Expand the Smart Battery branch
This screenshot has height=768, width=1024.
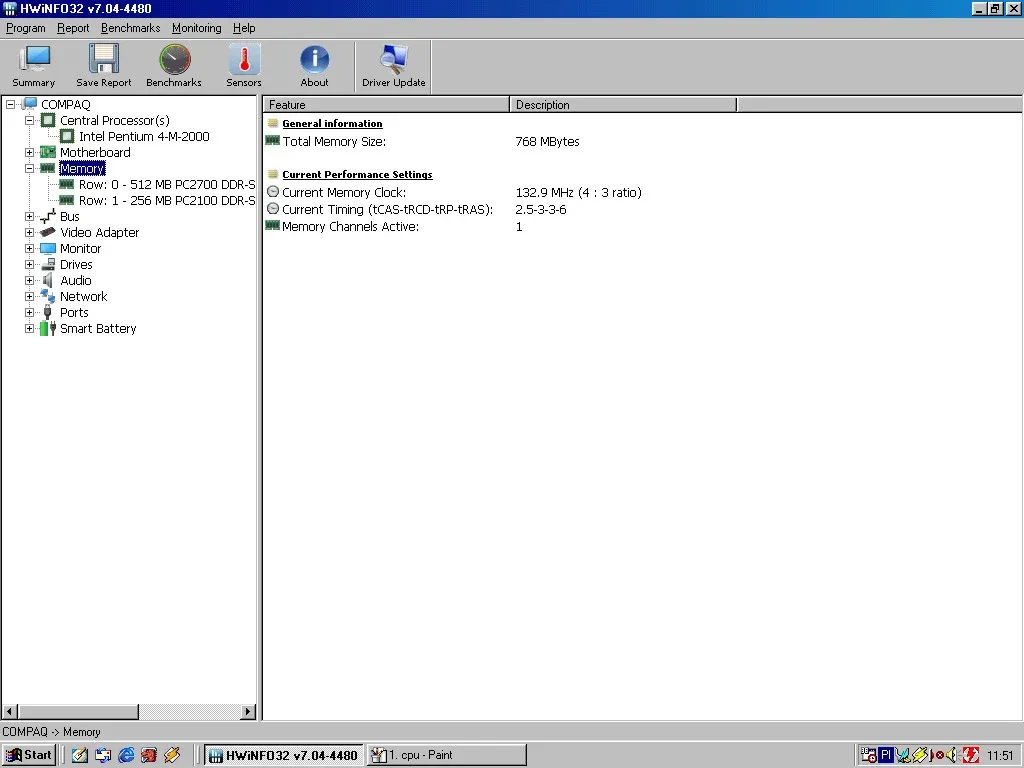[x=29, y=328]
